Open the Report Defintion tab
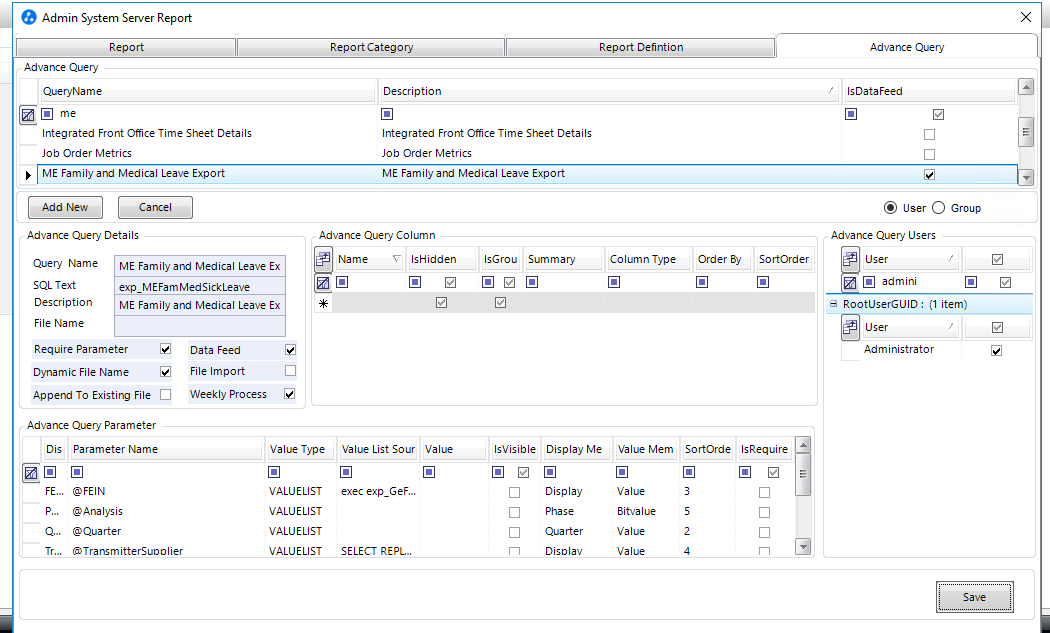1050x633 pixels. tap(640, 47)
